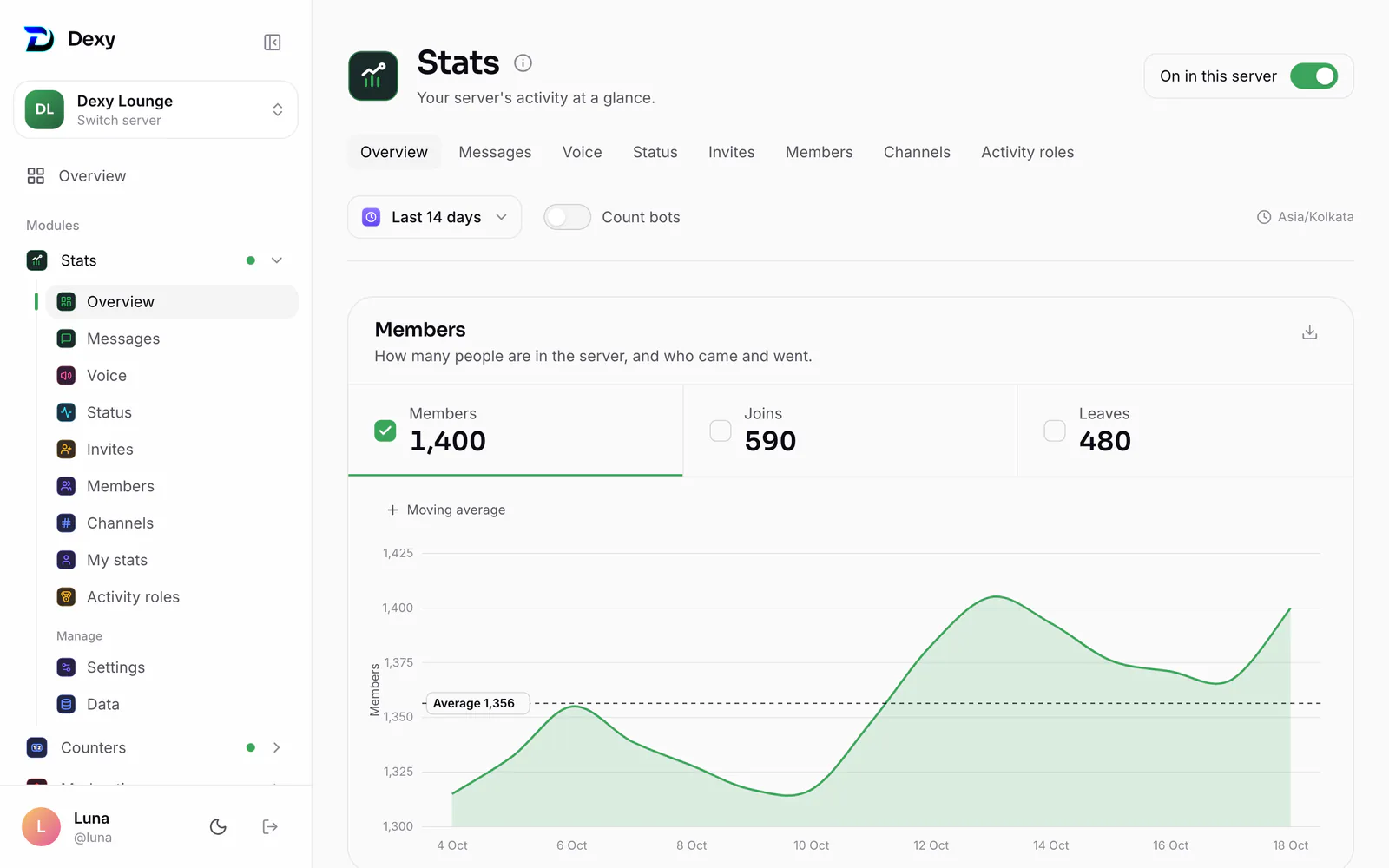Open the Channels sidebar item
1389x868 pixels.
point(172,523)
